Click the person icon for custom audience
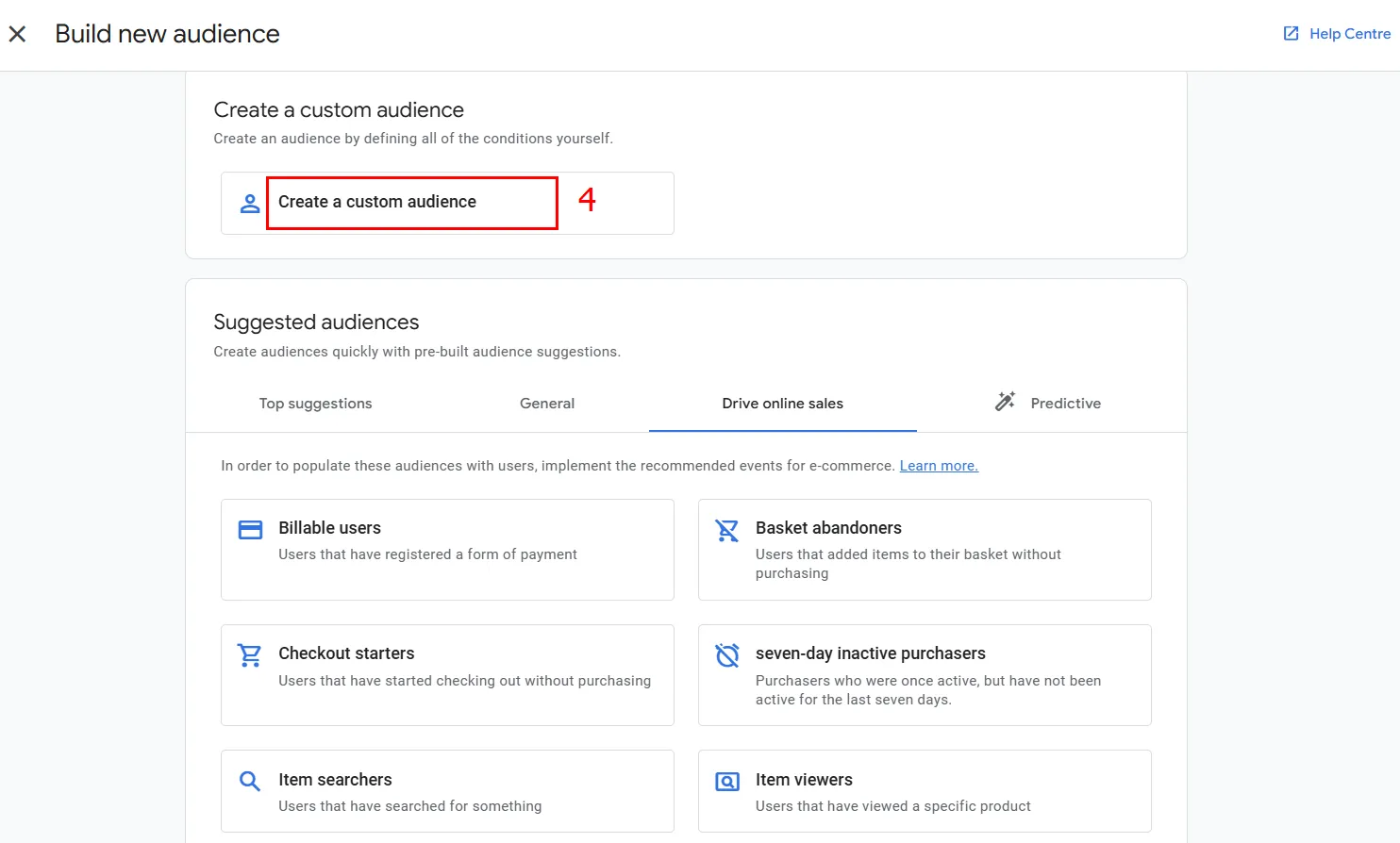 pos(250,203)
